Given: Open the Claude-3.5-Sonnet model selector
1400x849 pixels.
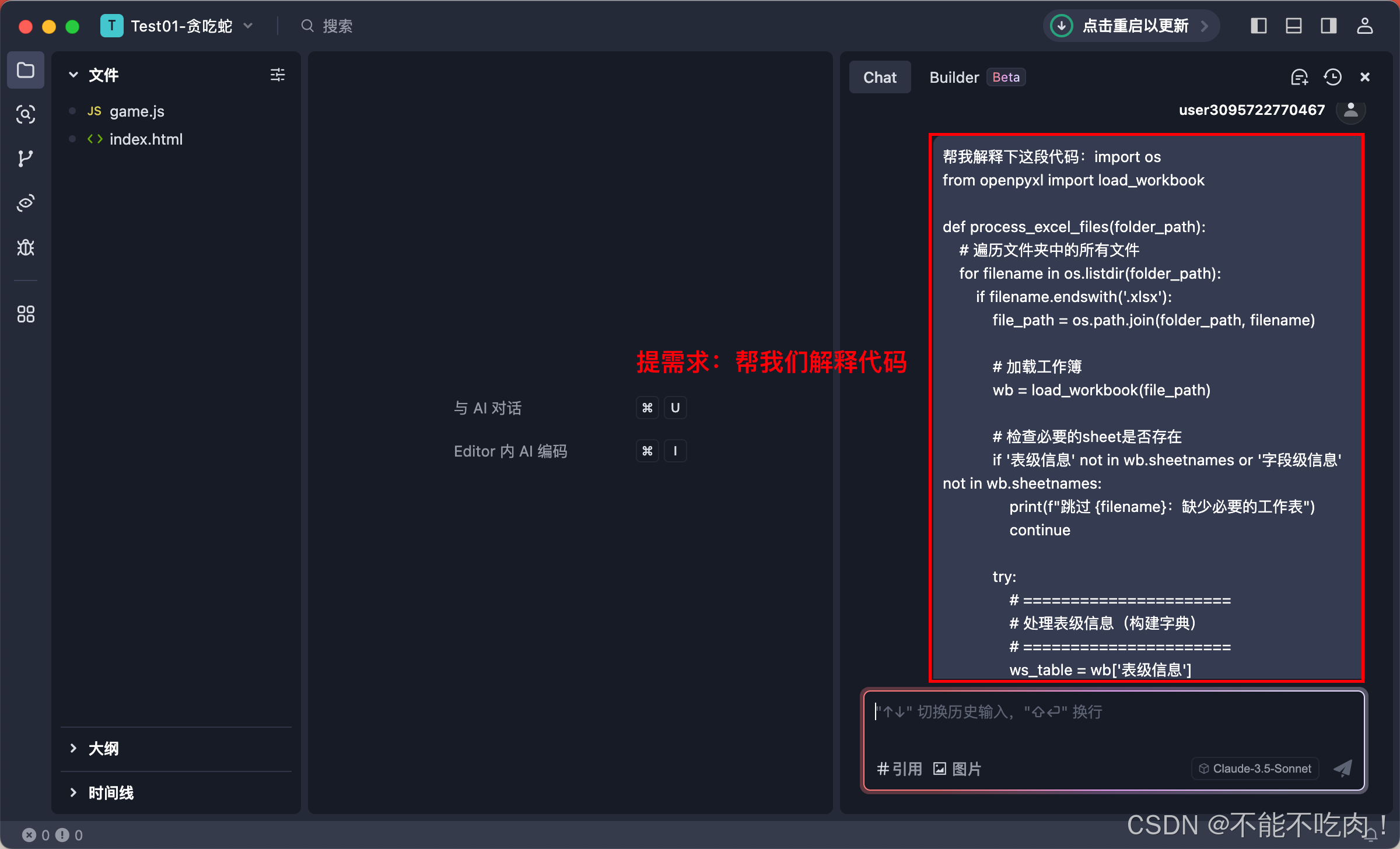Looking at the screenshot, I should pyautogui.click(x=1255, y=769).
